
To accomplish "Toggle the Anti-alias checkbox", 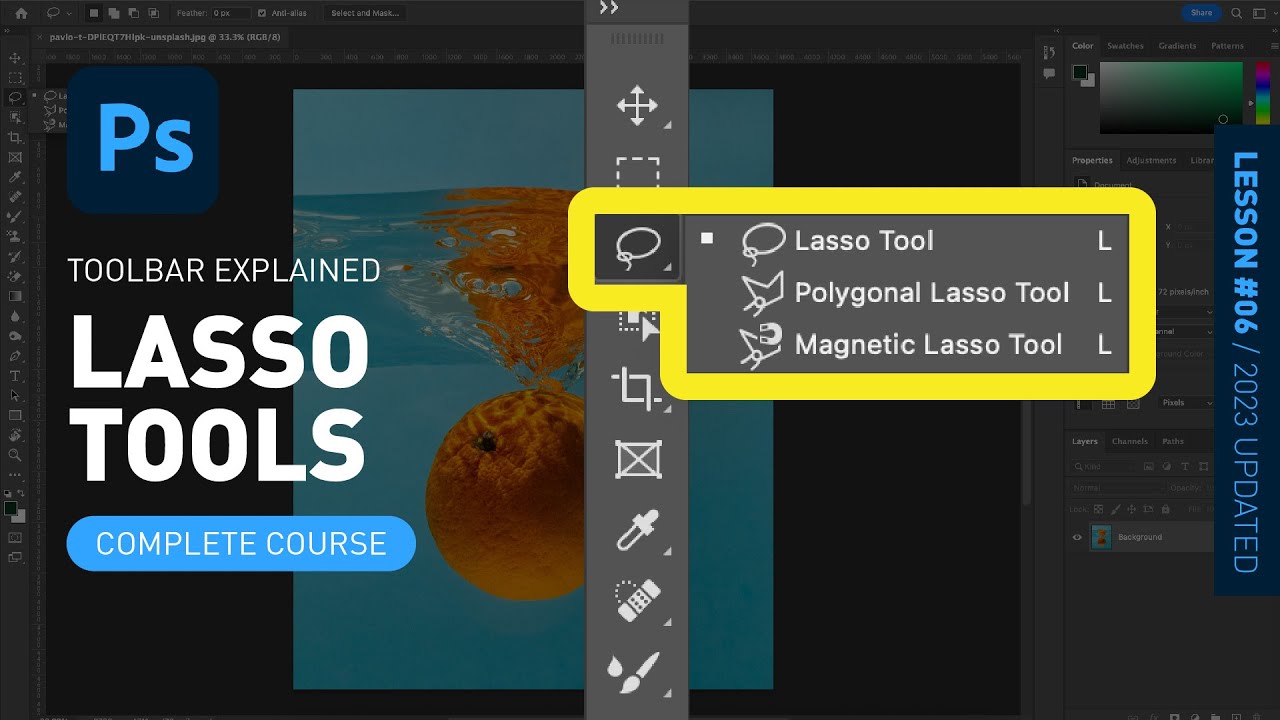I will coord(262,13).
